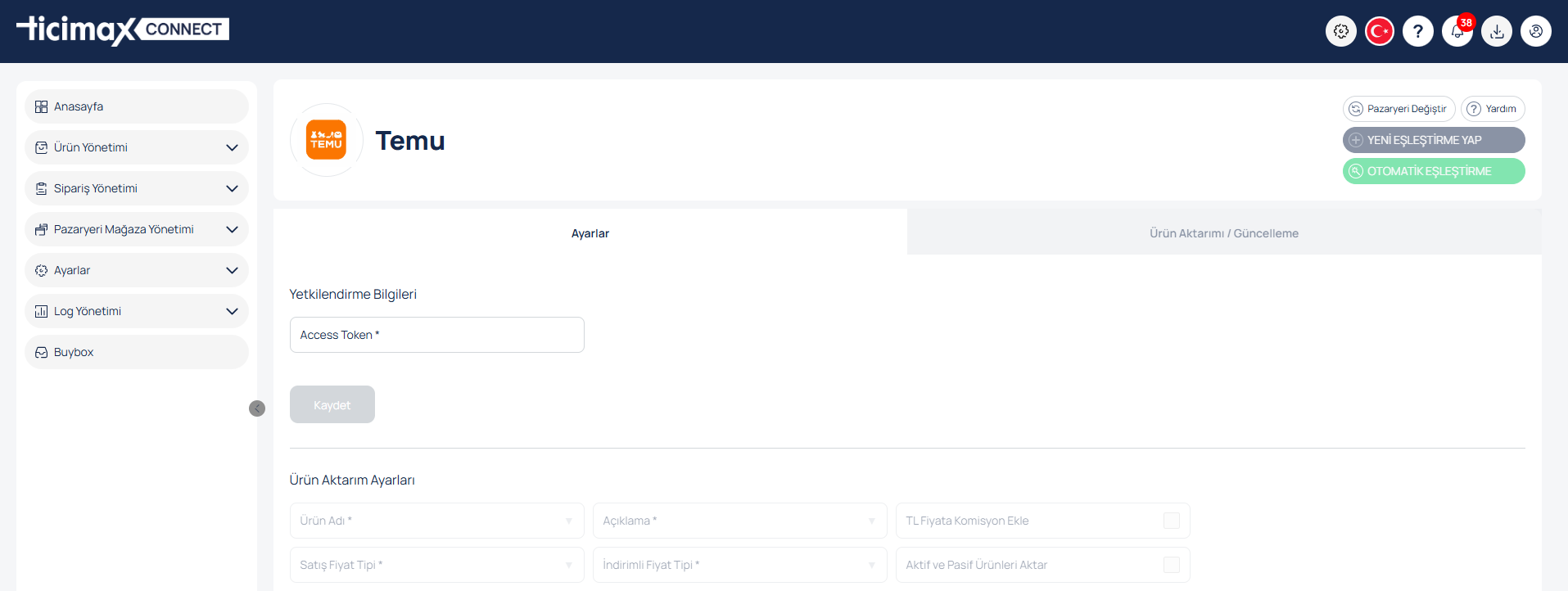Open the Satış Fiyat Tipi dropdown
1568x591 pixels.
(436, 565)
